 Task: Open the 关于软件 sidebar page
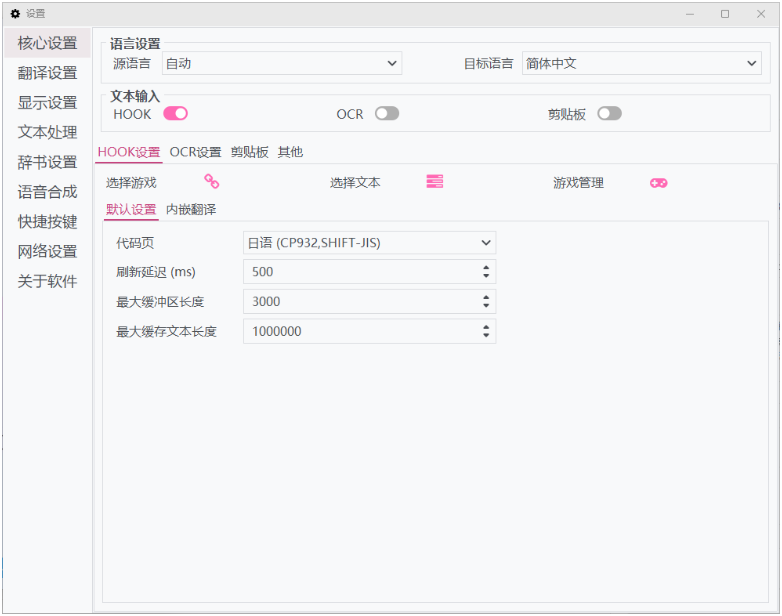47,282
